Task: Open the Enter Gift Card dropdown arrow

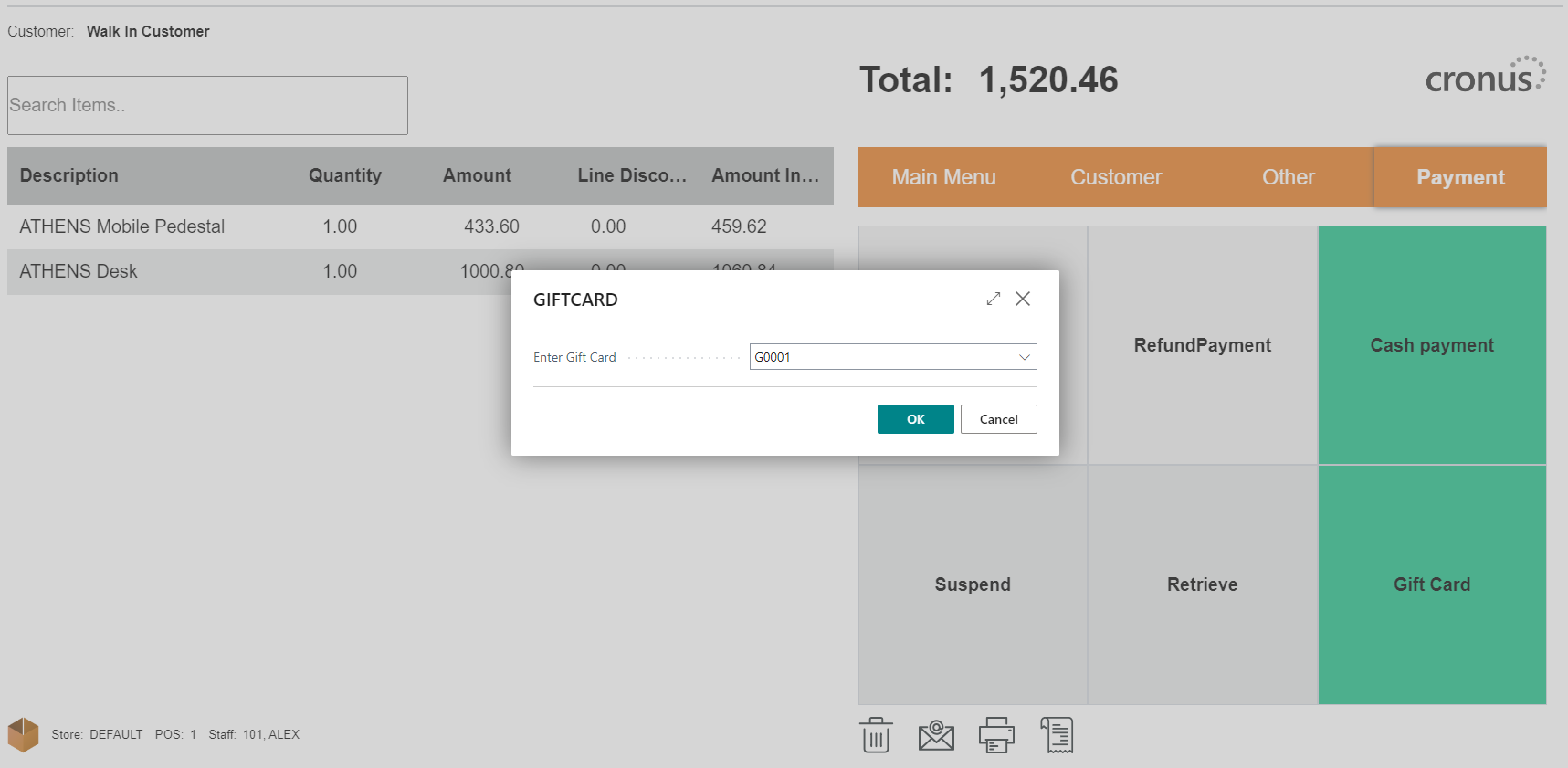Action: coord(1024,357)
